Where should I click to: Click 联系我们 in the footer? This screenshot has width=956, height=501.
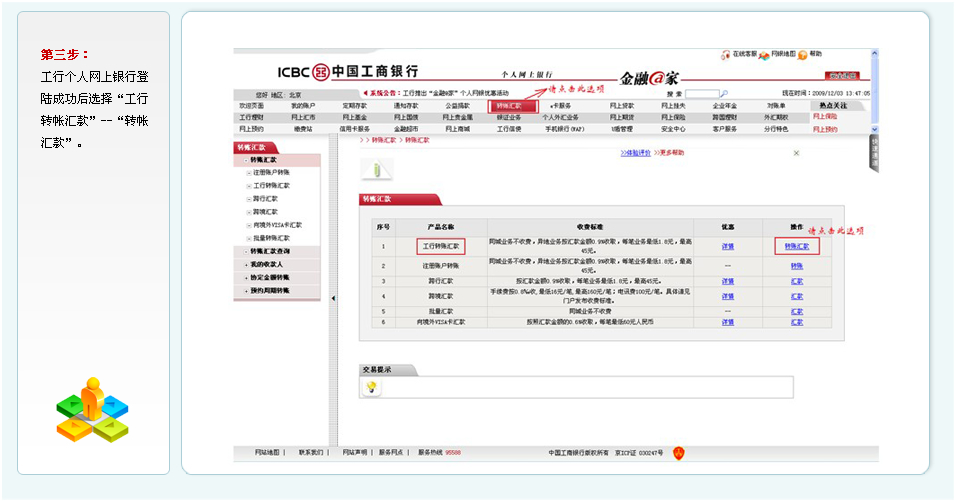(x=311, y=452)
